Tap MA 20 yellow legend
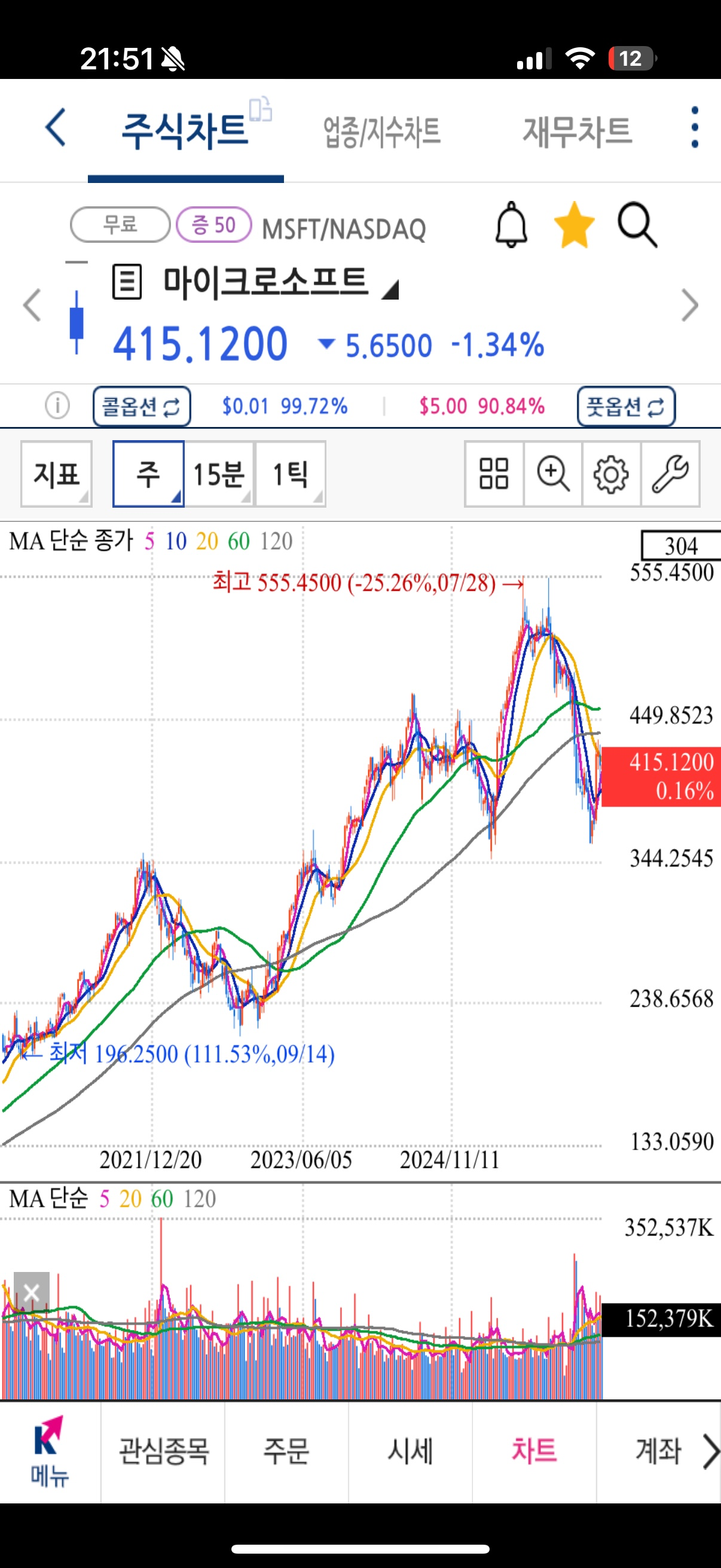Screen dimensions: 721x1568 207,541
